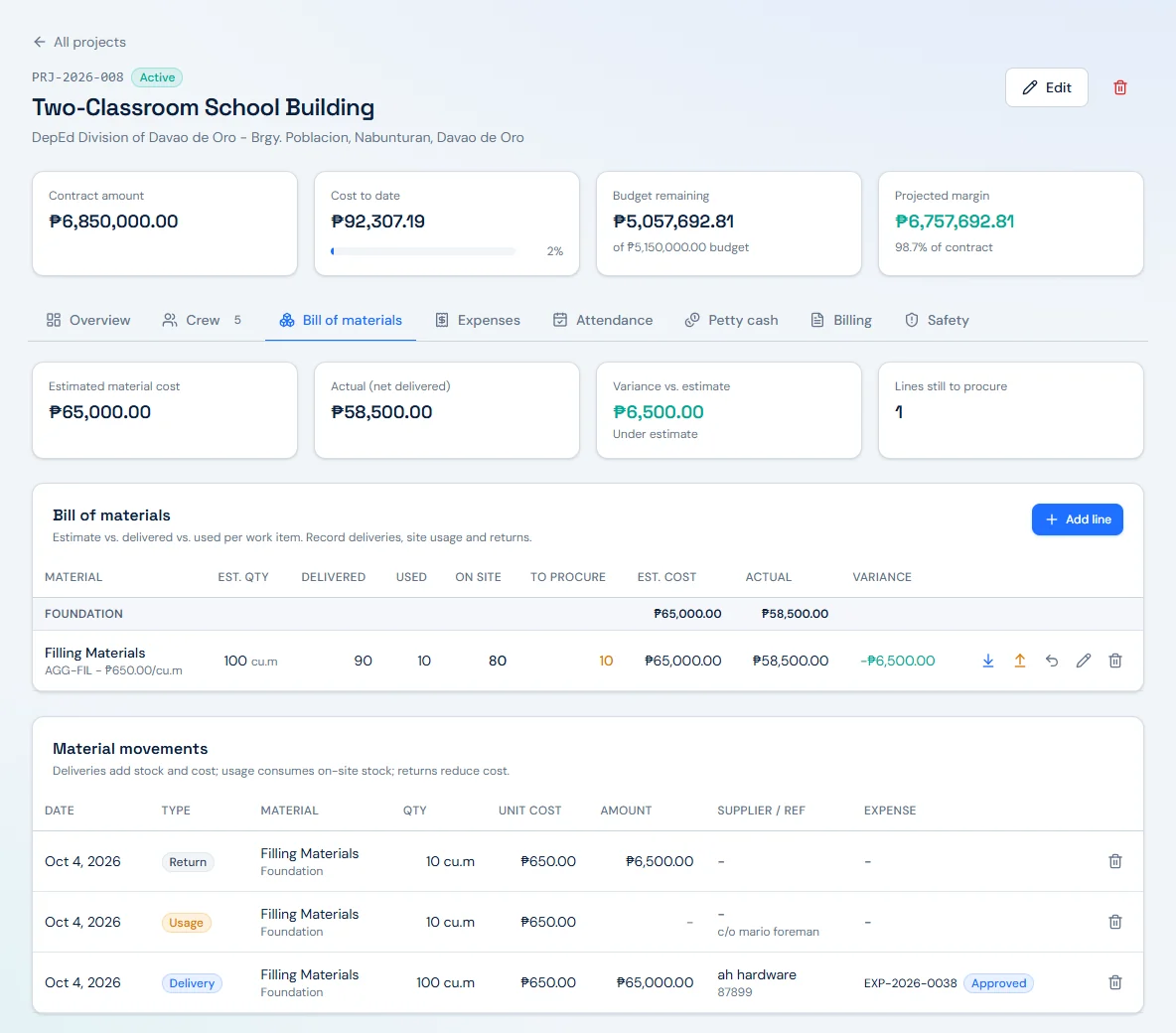This screenshot has width=1176, height=1033.
Task: Switch to the Attendance tab
Action: (x=603, y=320)
